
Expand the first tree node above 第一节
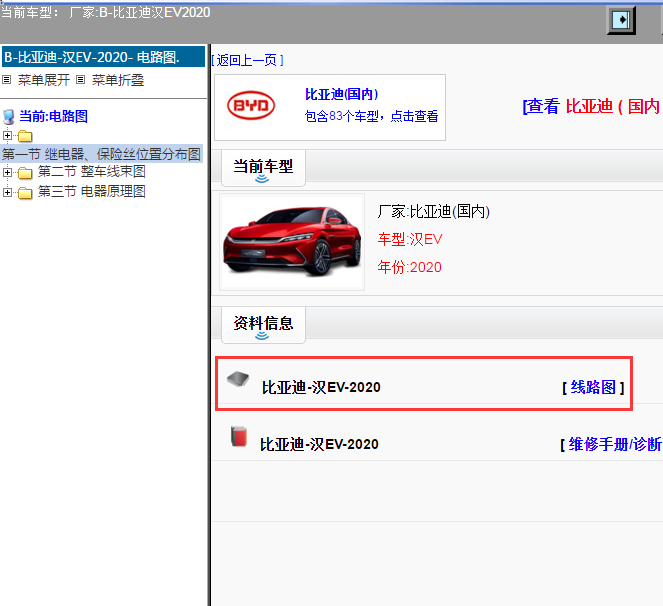coord(7,135)
